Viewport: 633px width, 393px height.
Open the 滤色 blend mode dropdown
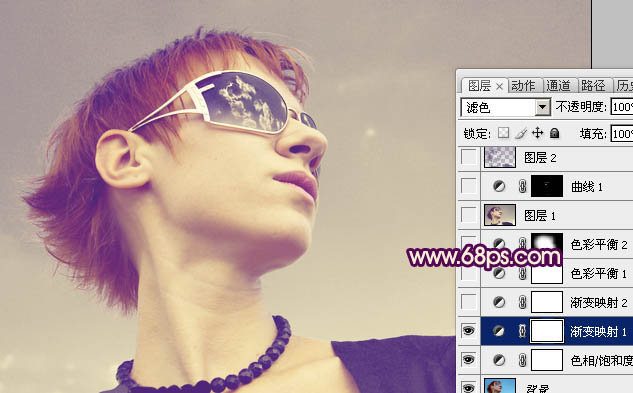(x=505, y=107)
